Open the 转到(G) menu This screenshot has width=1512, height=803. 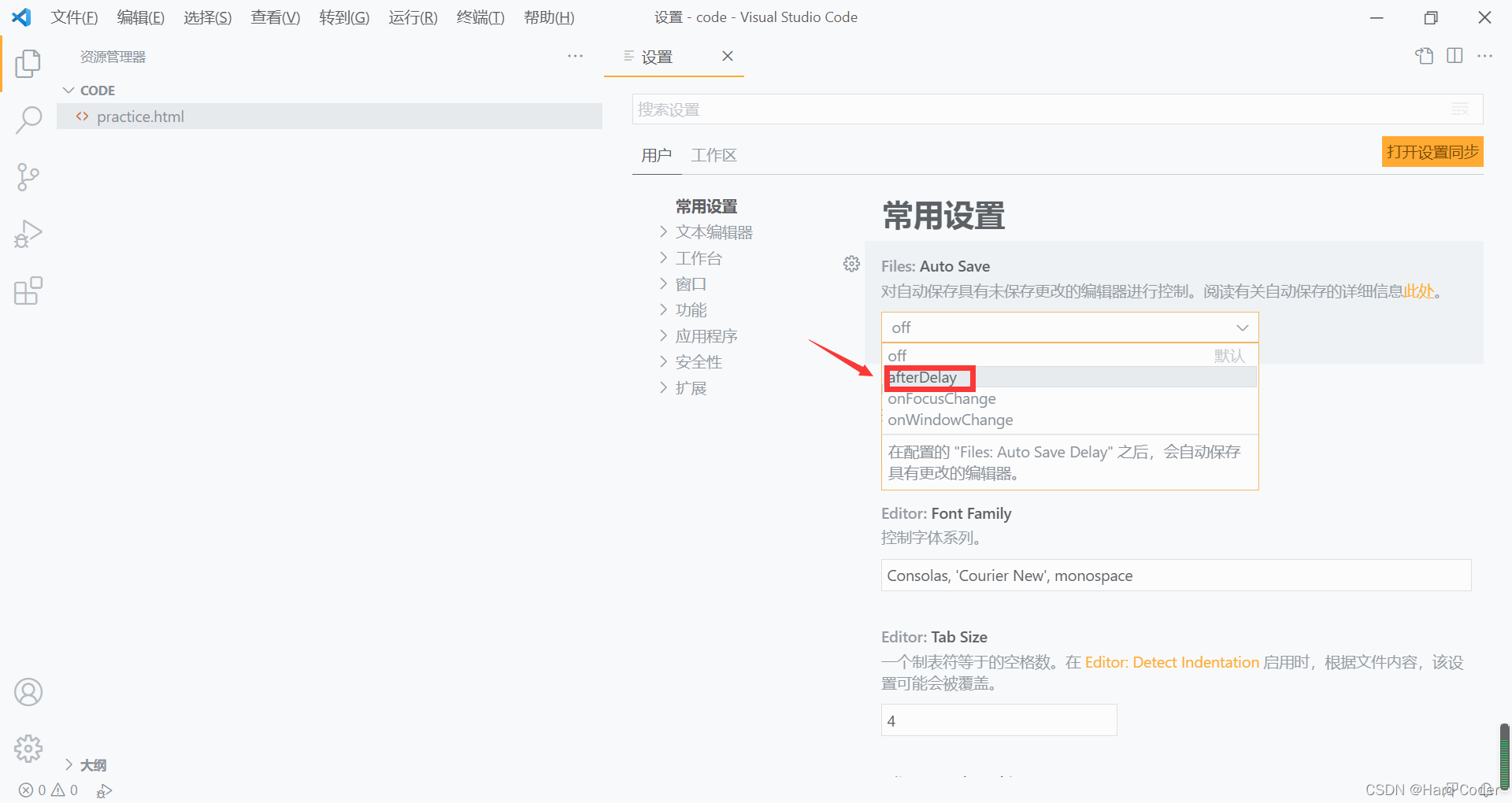click(x=344, y=17)
